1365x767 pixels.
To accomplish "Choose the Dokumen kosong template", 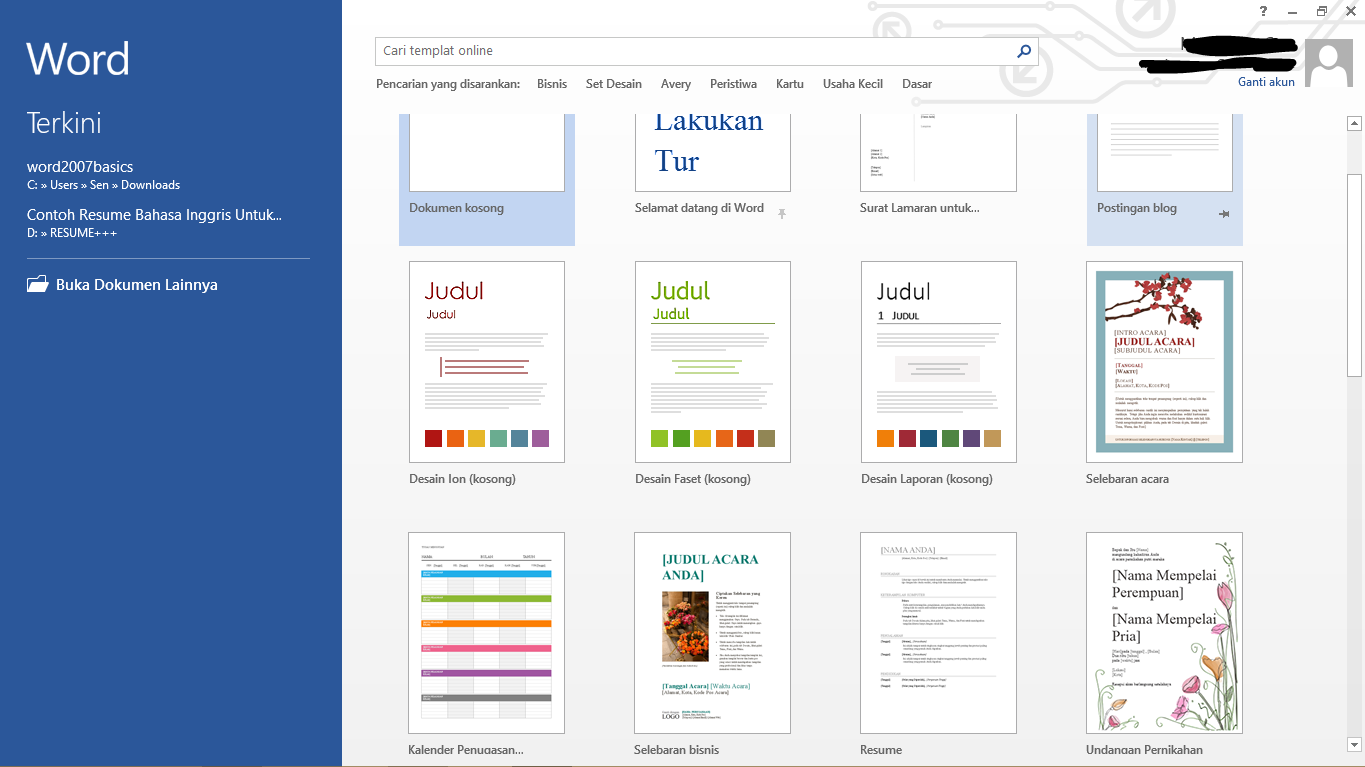I will (x=487, y=178).
